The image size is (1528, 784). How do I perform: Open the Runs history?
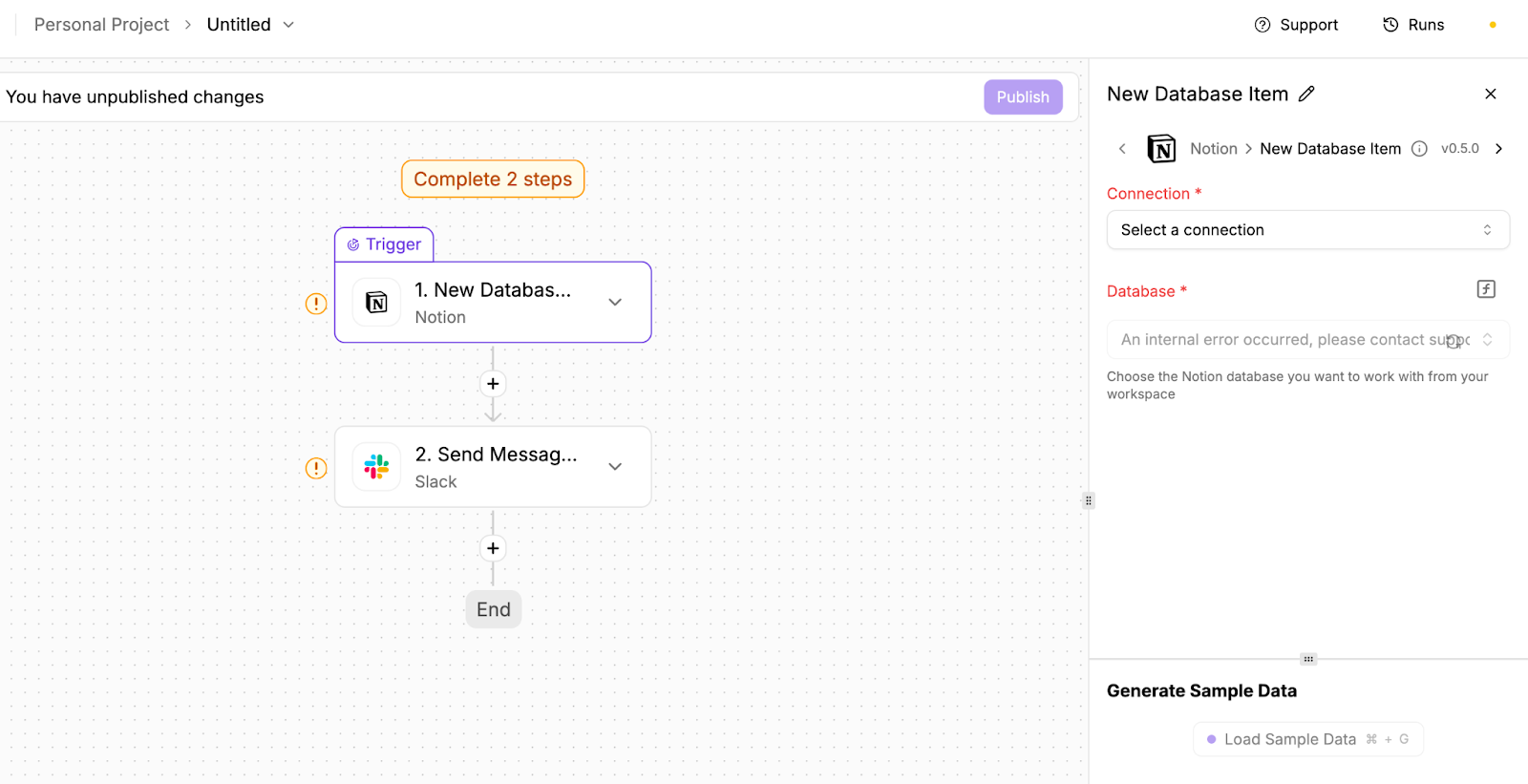1413,25
